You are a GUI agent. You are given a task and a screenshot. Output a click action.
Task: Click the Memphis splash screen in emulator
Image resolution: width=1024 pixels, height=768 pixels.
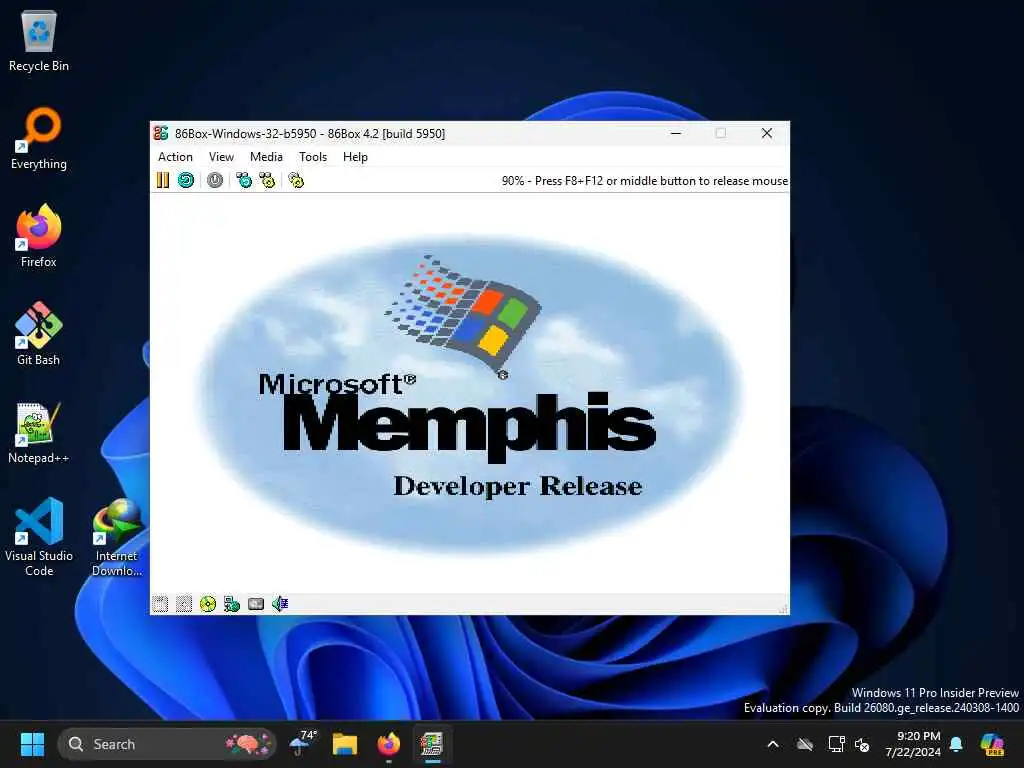470,392
